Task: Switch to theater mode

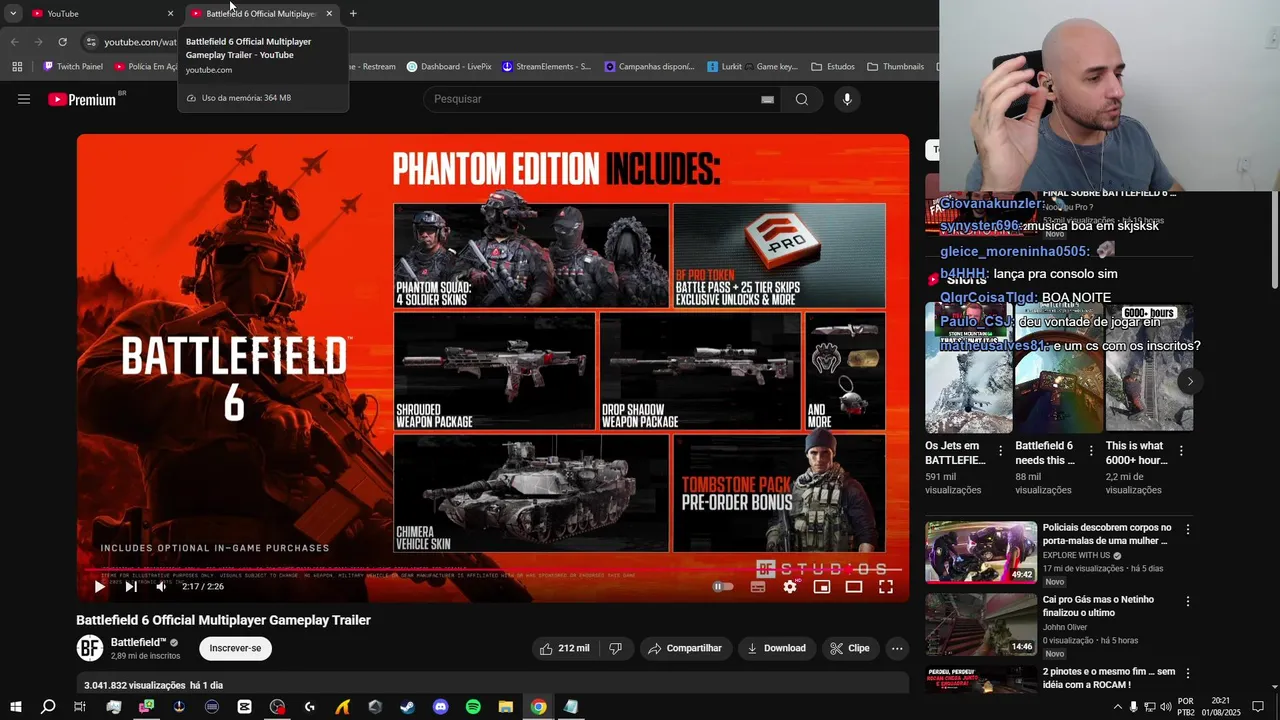Action: pyautogui.click(x=854, y=587)
